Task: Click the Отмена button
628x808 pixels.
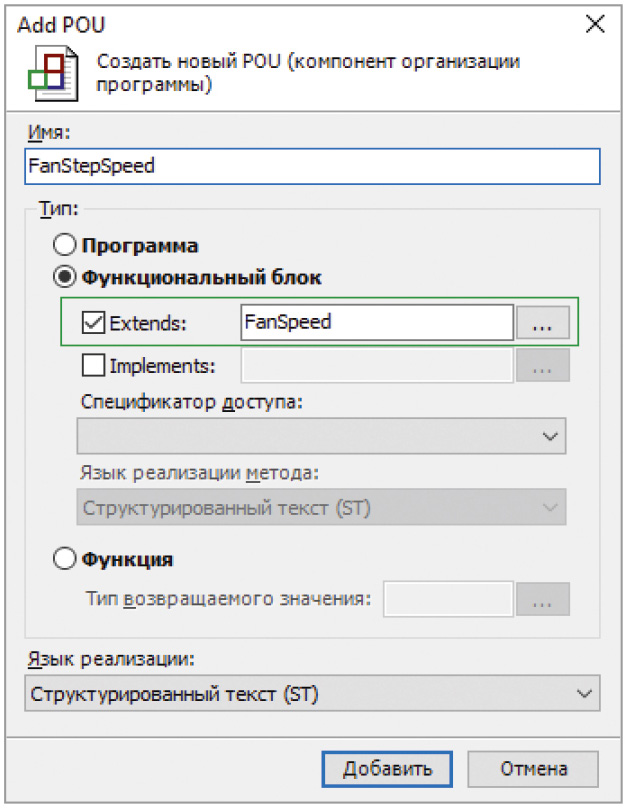Action: click(x=533, y=769)
